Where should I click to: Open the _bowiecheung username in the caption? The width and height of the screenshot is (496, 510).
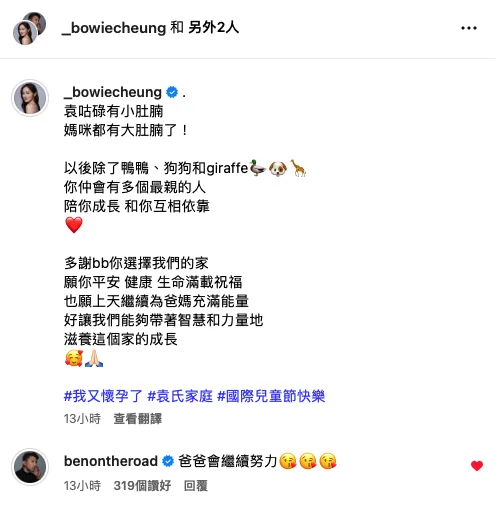click(x=113, y=92)
